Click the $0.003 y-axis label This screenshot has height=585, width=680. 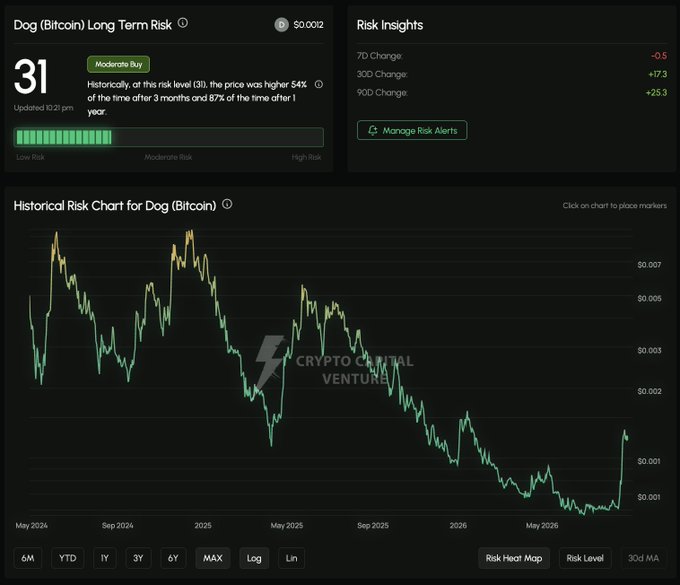tap(649, 350)
